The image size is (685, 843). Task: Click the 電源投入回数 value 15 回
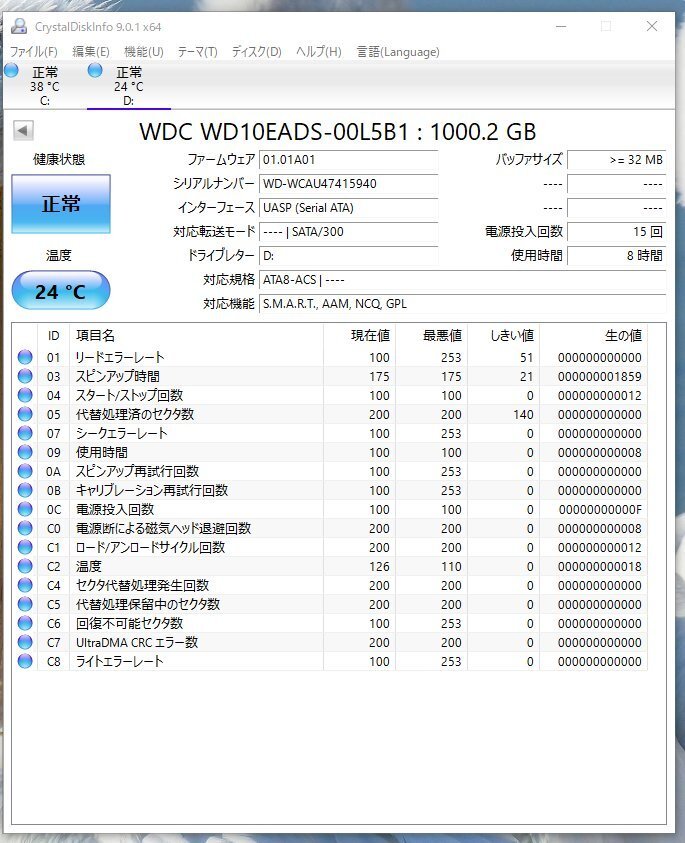click(x=617, y=232)
